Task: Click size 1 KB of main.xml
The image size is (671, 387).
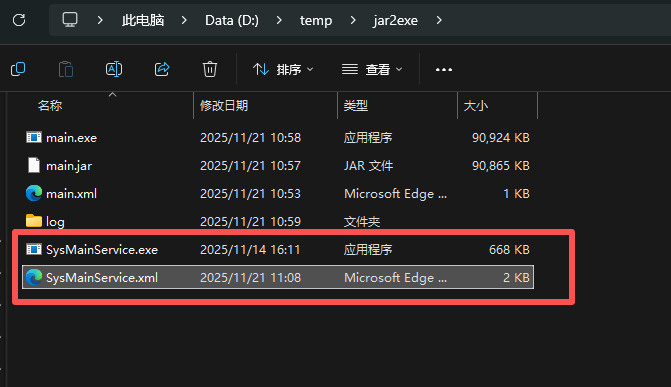Action: coord(517,194)
